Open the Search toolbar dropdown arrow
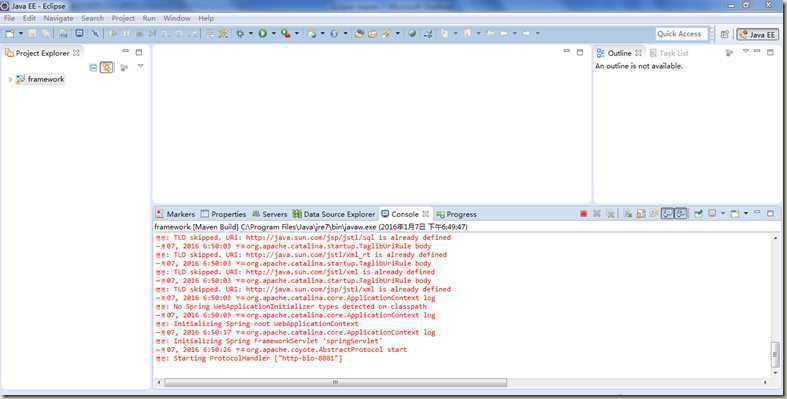Viewport: 787px width, 399px height. (398, 34)
